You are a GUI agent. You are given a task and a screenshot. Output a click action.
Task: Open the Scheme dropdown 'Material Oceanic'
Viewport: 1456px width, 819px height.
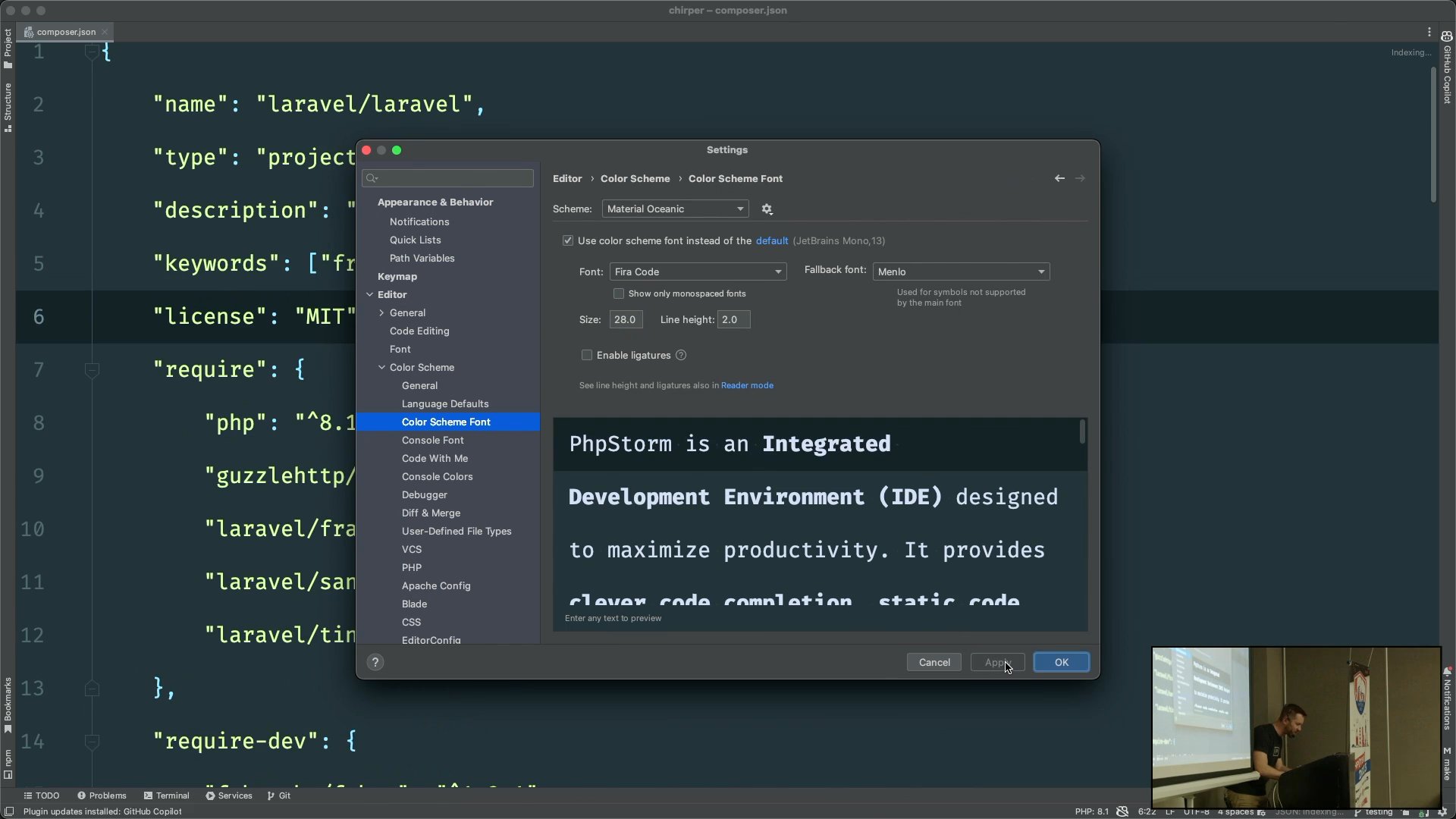(x=675, y=209)
